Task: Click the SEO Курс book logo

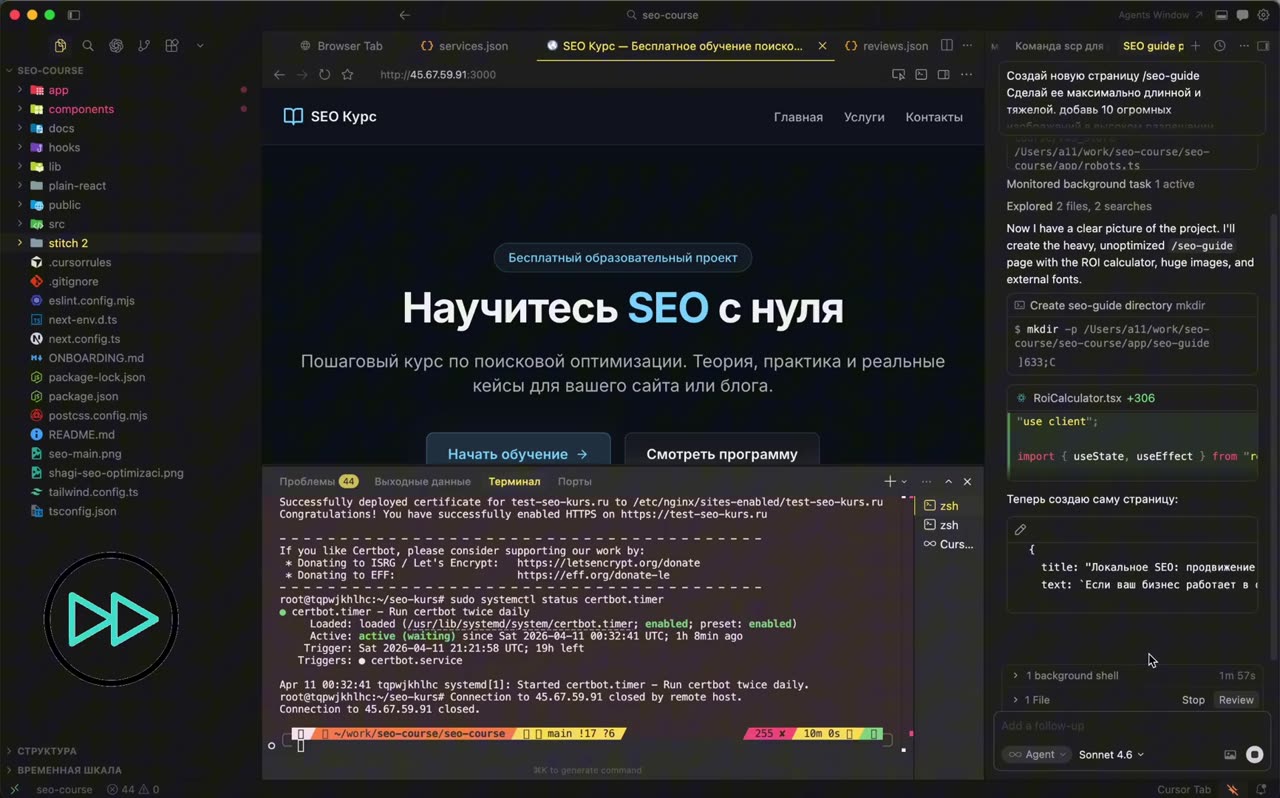Action: point(293,117)
